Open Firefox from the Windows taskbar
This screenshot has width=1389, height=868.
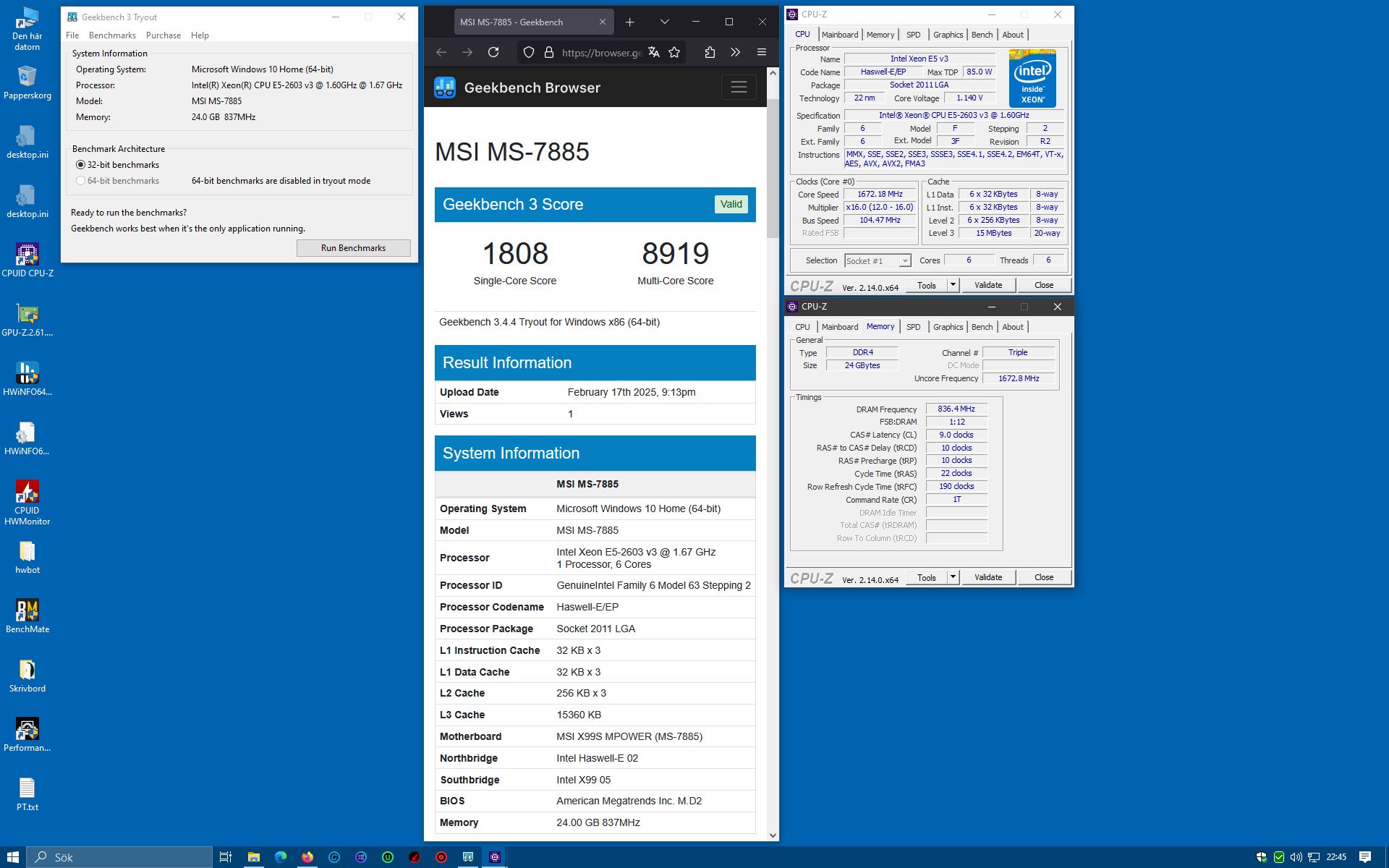(307, 857)
